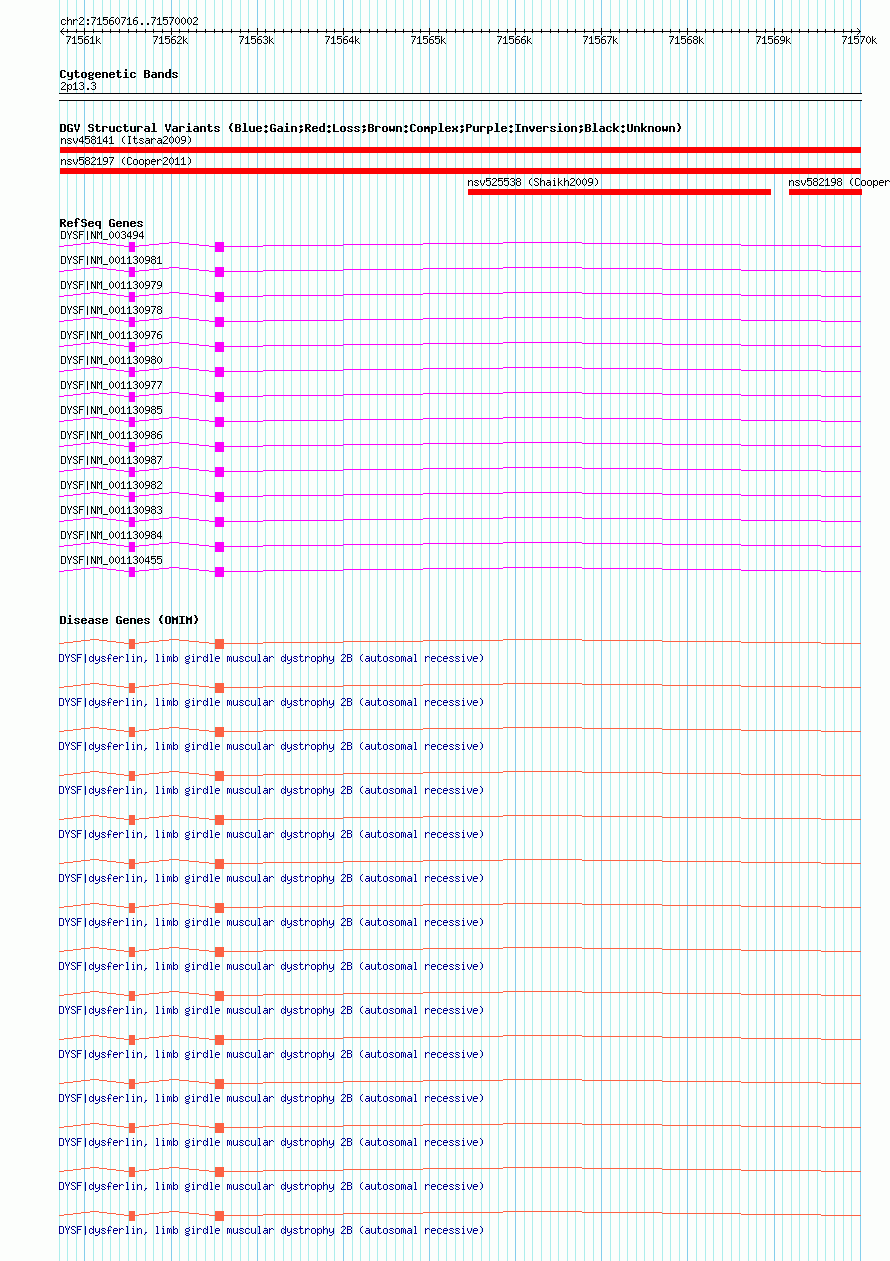Open transcript DYSF|NM_003494

[102, 235]
